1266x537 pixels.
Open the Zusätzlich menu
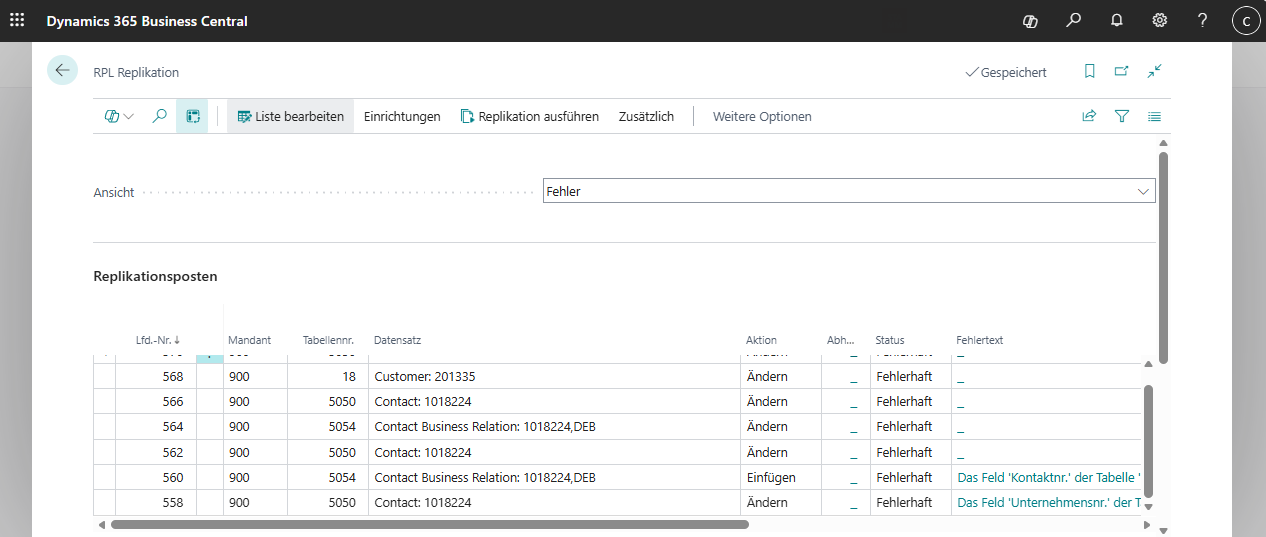point(646,116)
